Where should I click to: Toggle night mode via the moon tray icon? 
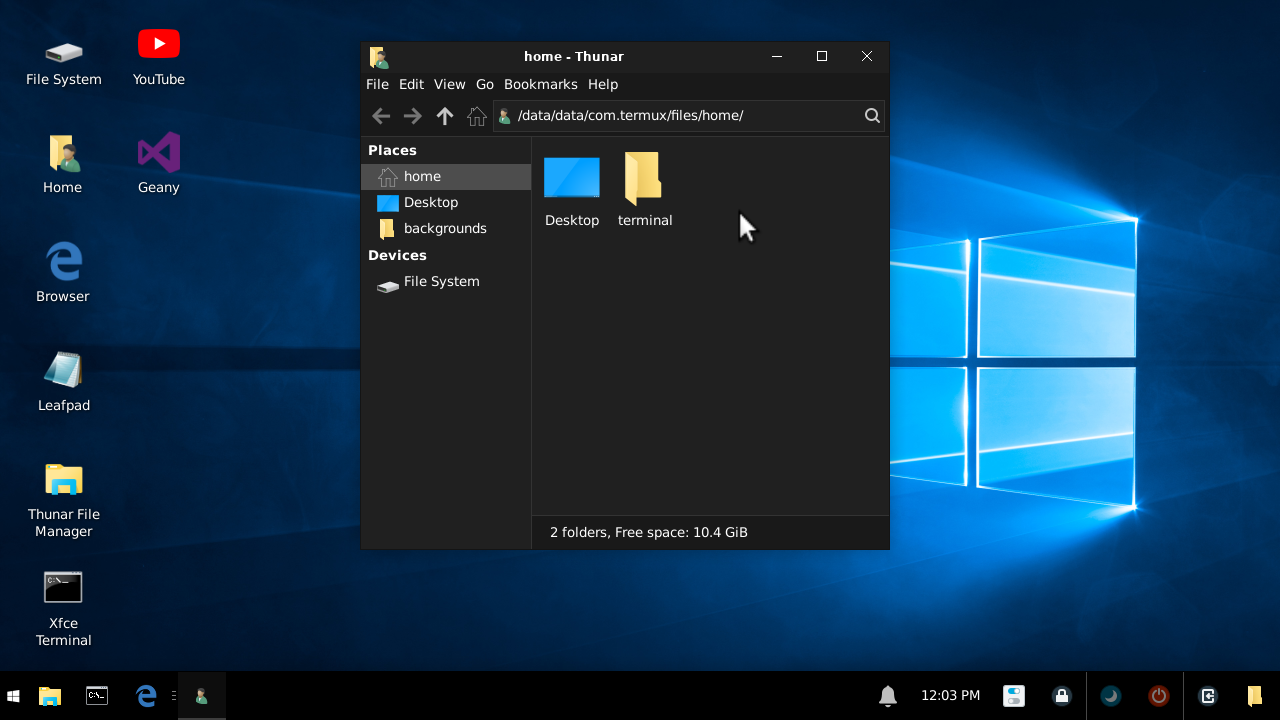click(x=1110, y=695)
